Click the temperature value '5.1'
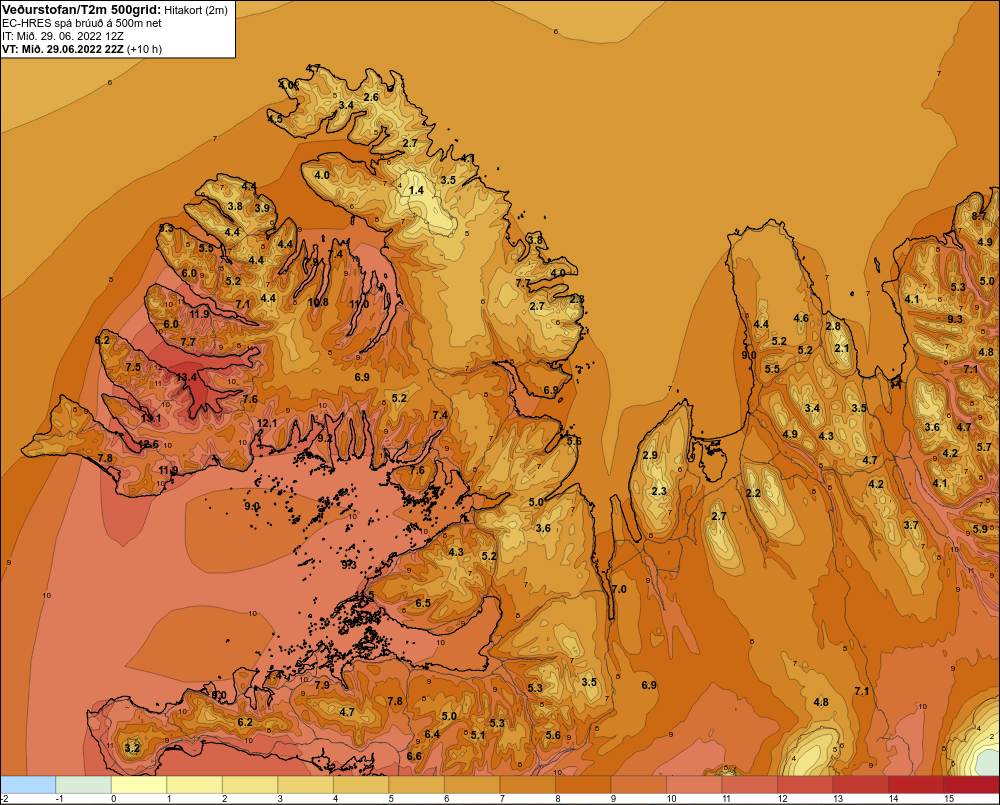Image resolution: width=1000 pixels, height=805 pixels. click(478, 735)
